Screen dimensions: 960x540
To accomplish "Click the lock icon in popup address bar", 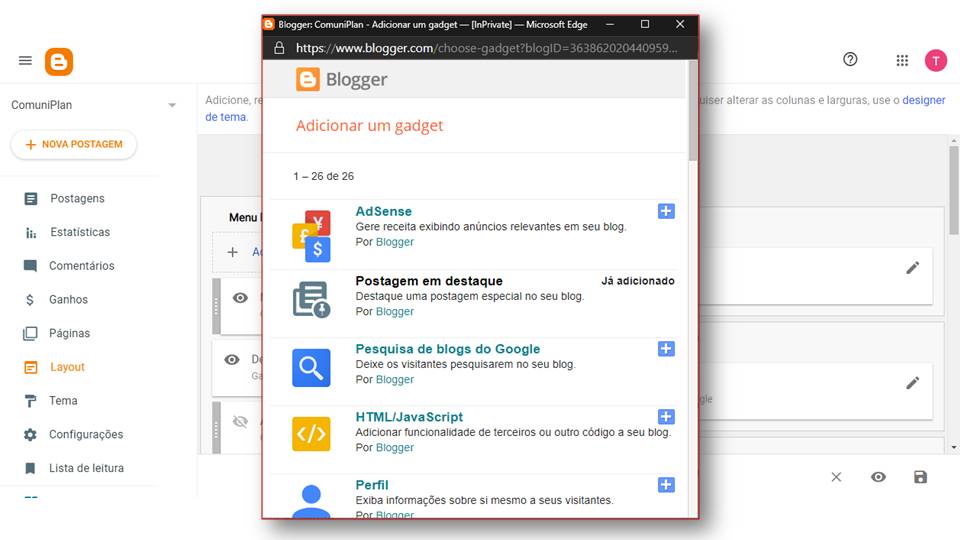I will (279, 48).
